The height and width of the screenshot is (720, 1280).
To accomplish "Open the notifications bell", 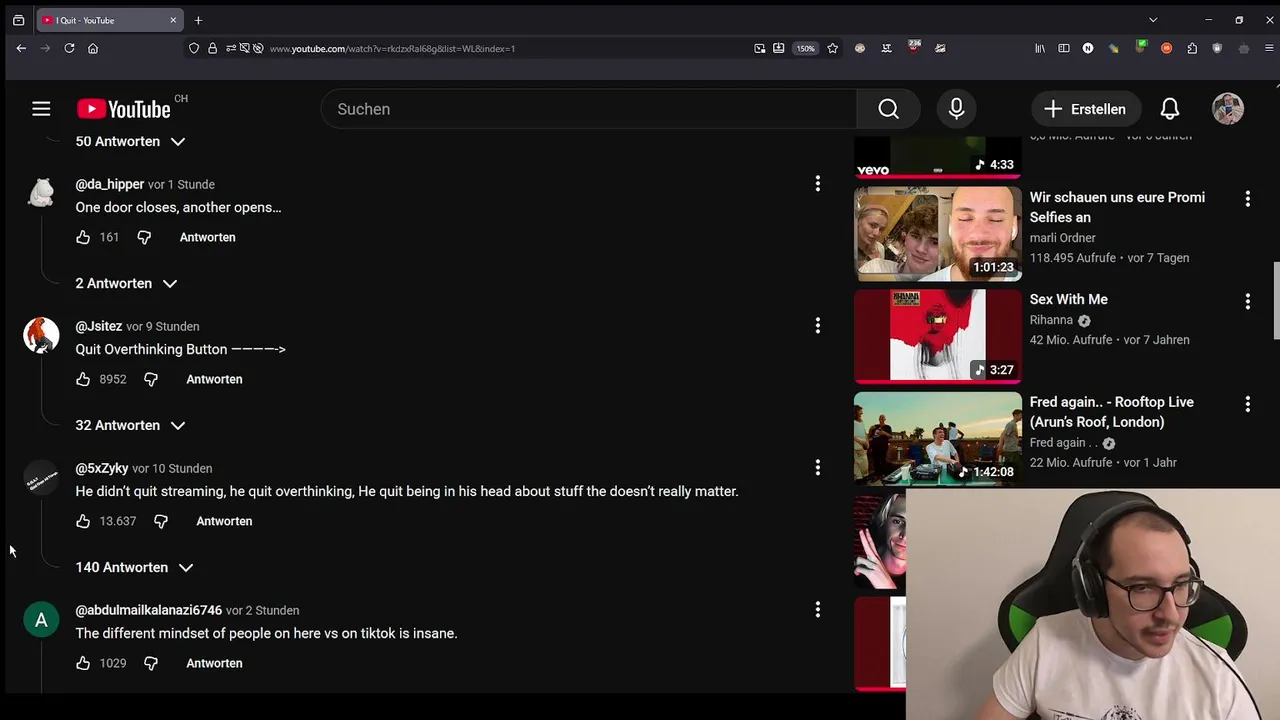I will point(1170,109).
